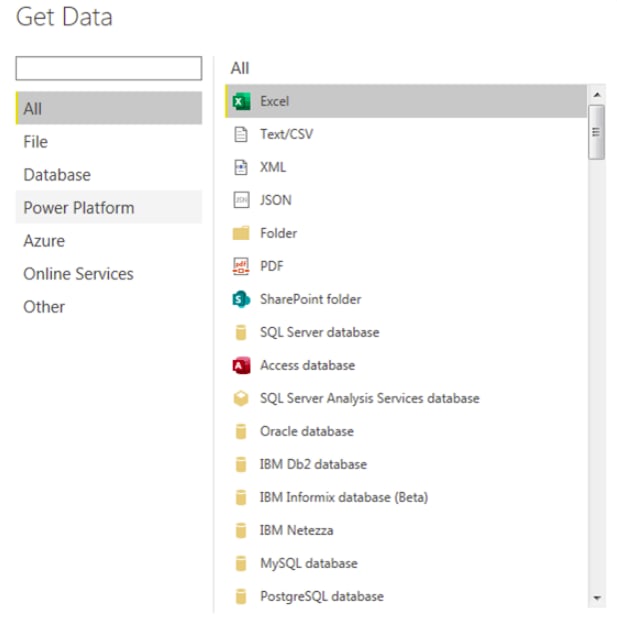
Task: Select the Excel label
Action: 274,101
